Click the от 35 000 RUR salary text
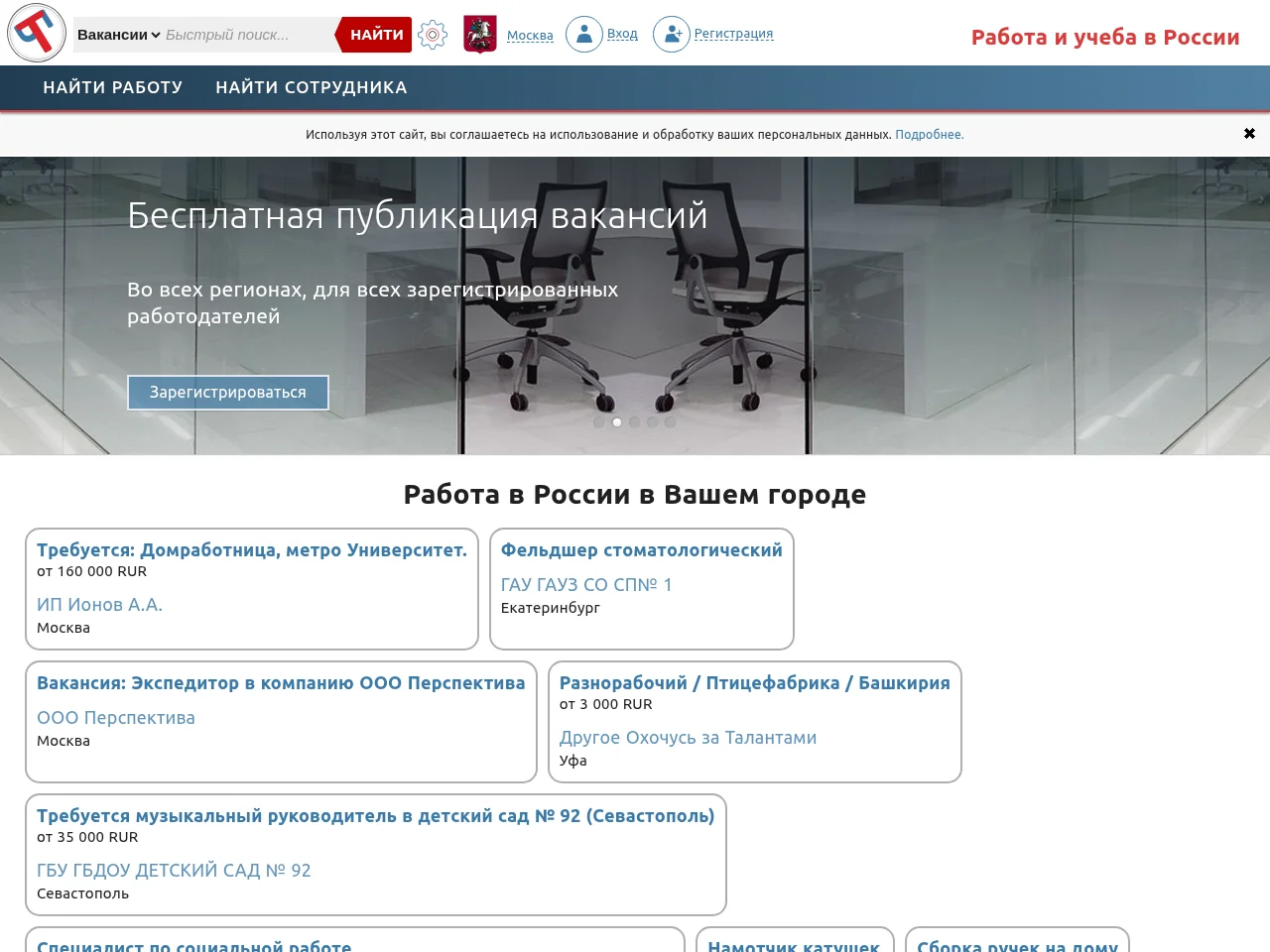Image resolution: width=1270 pixels, height=952 pixels. (x=87, y=837)
